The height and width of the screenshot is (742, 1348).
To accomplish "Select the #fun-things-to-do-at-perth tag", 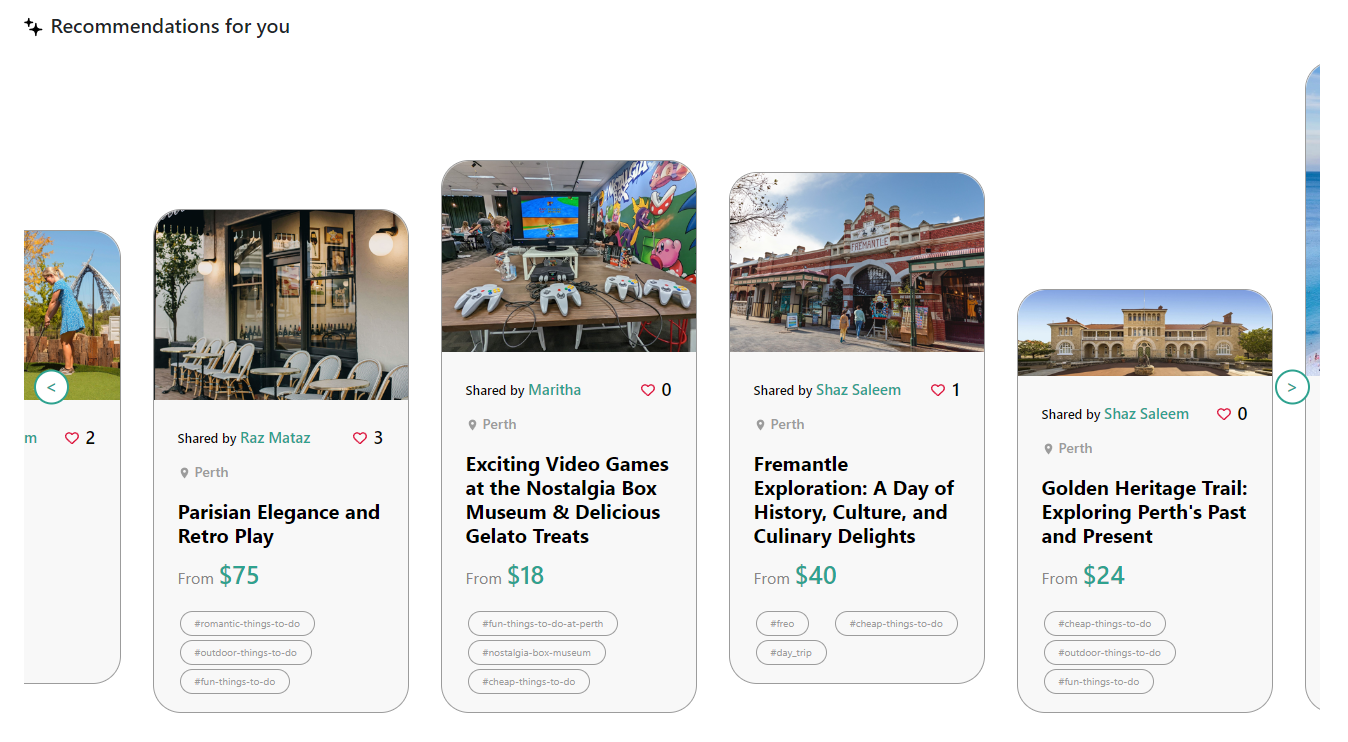I will pyautogui.click(x=543, y=624).
